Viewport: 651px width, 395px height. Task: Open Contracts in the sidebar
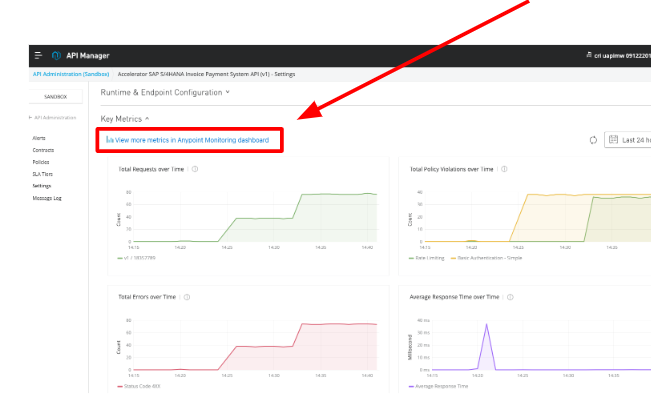tap(43, 150)
